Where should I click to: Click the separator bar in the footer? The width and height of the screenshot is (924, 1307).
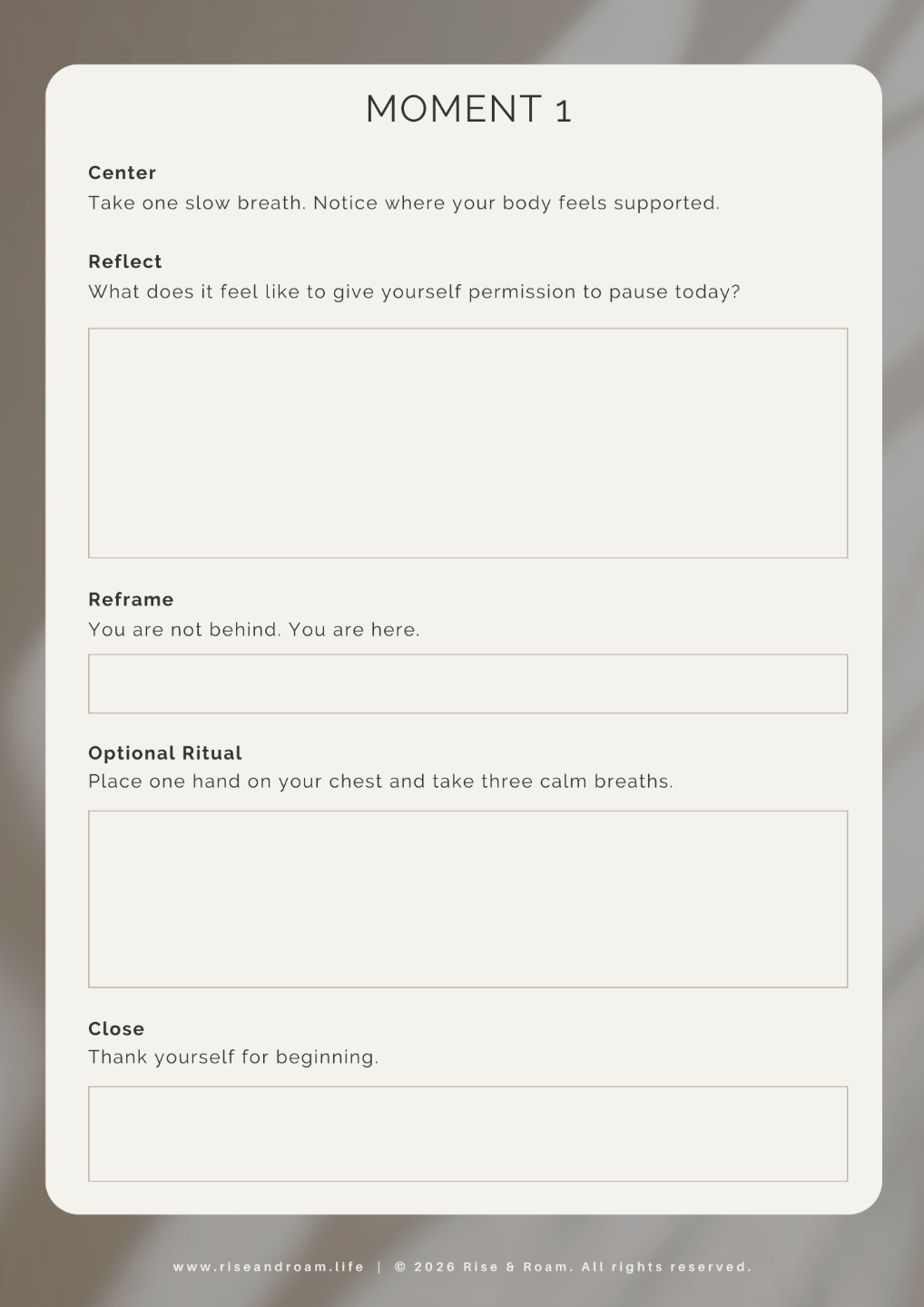379,1267
